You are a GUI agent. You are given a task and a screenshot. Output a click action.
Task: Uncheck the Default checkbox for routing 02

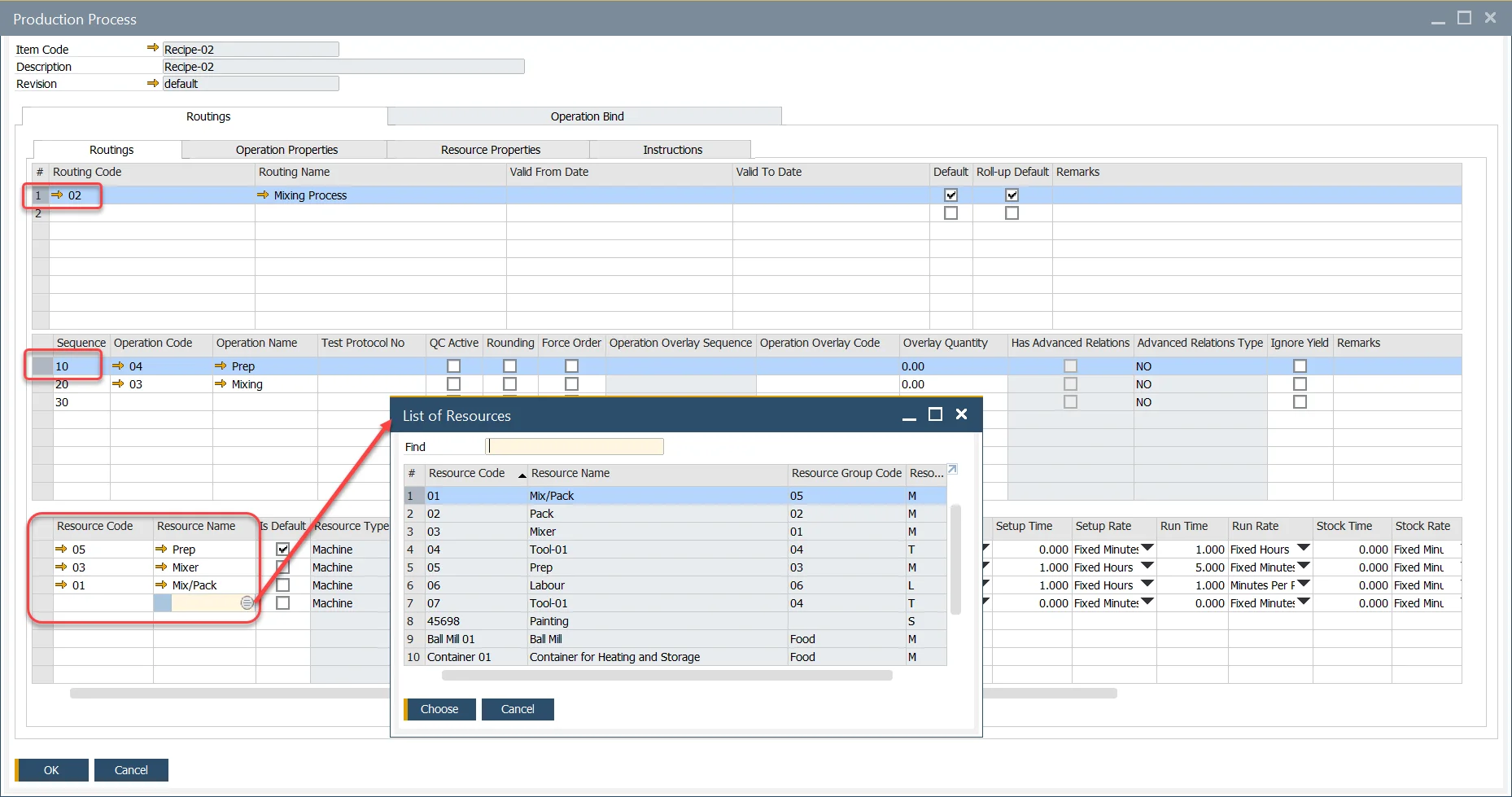950,195
